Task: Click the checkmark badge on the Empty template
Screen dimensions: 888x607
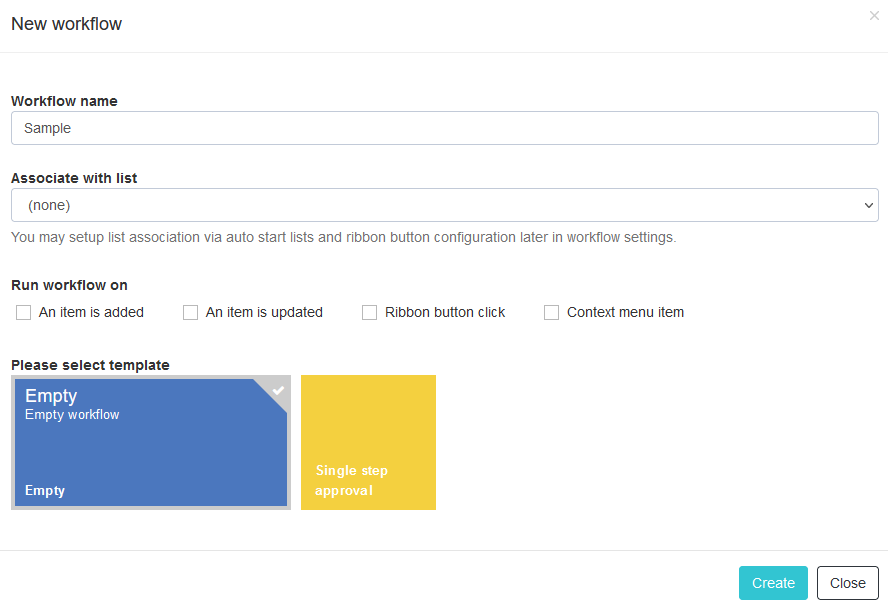Action: [278, 390]
